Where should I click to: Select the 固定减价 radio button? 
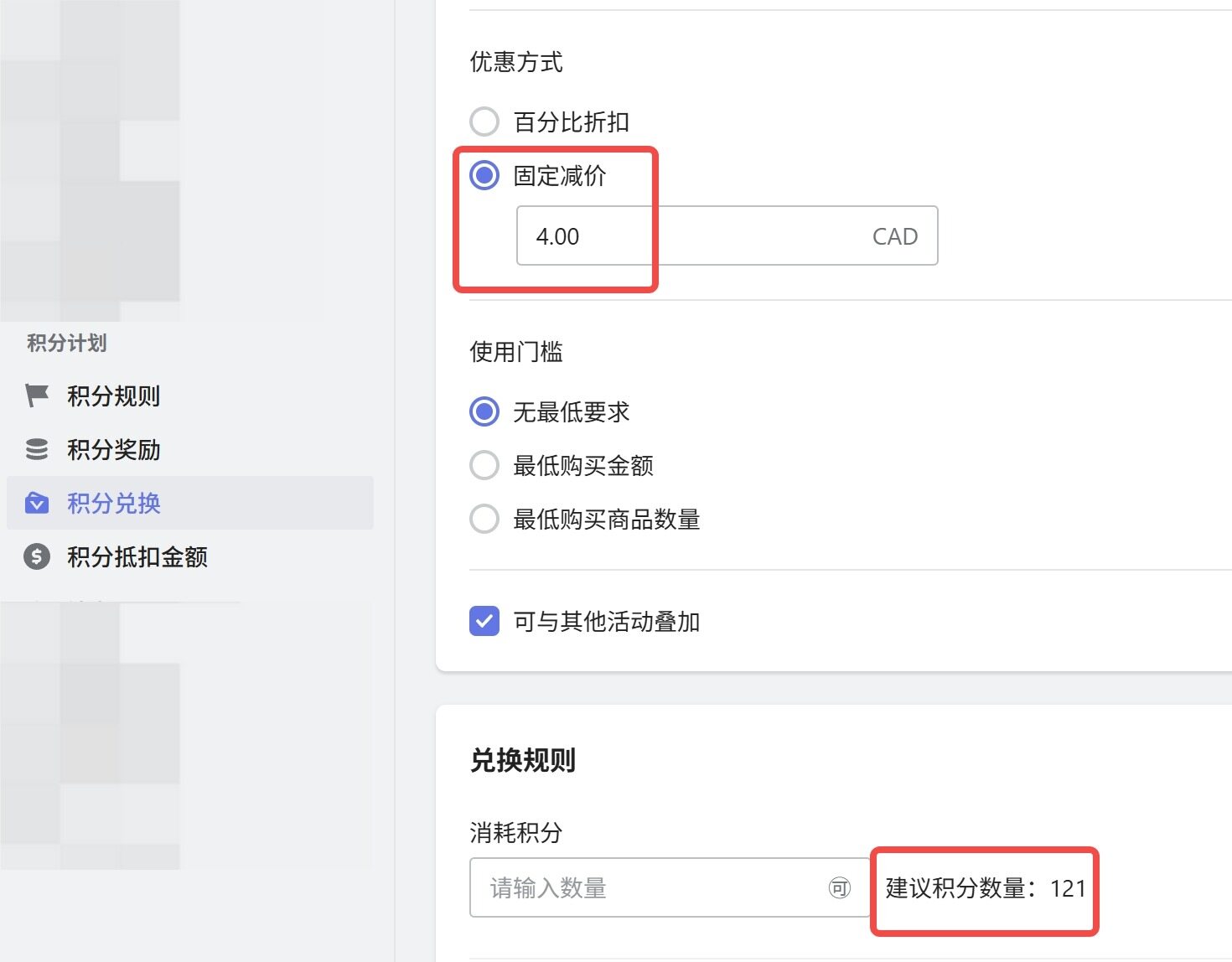click(x=484, y=175)
